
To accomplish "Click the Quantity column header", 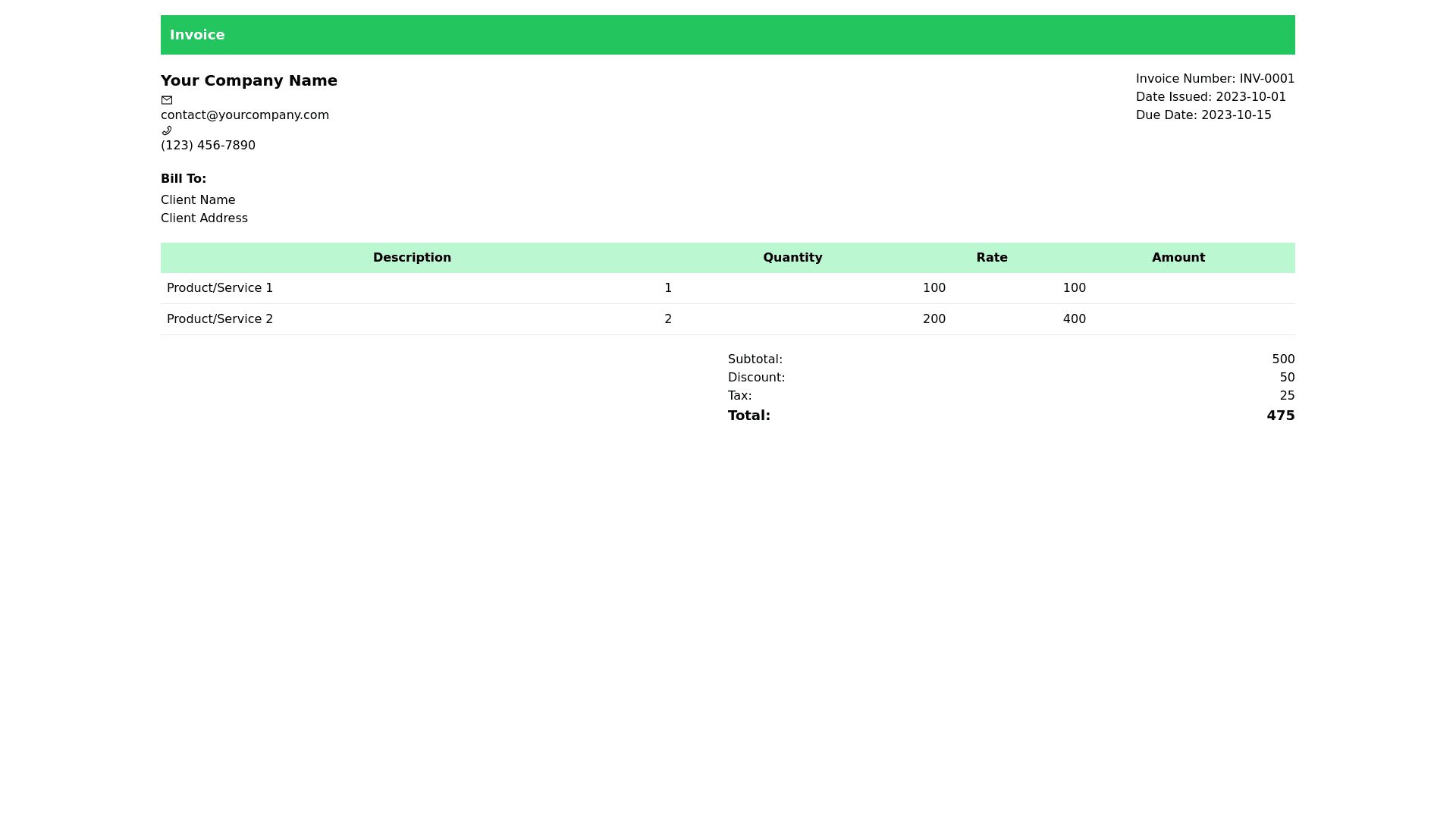I will pyautogui.click(x=792, y=258).
